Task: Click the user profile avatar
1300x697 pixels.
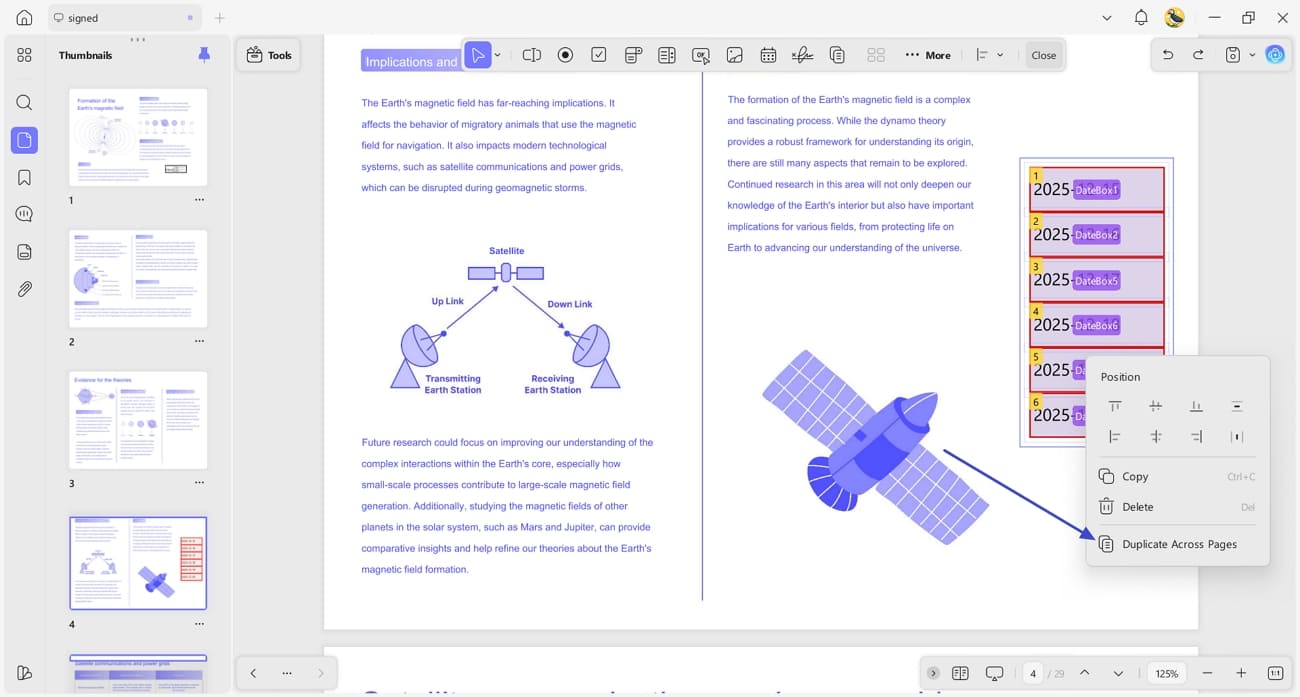Action: (1175, 17)
